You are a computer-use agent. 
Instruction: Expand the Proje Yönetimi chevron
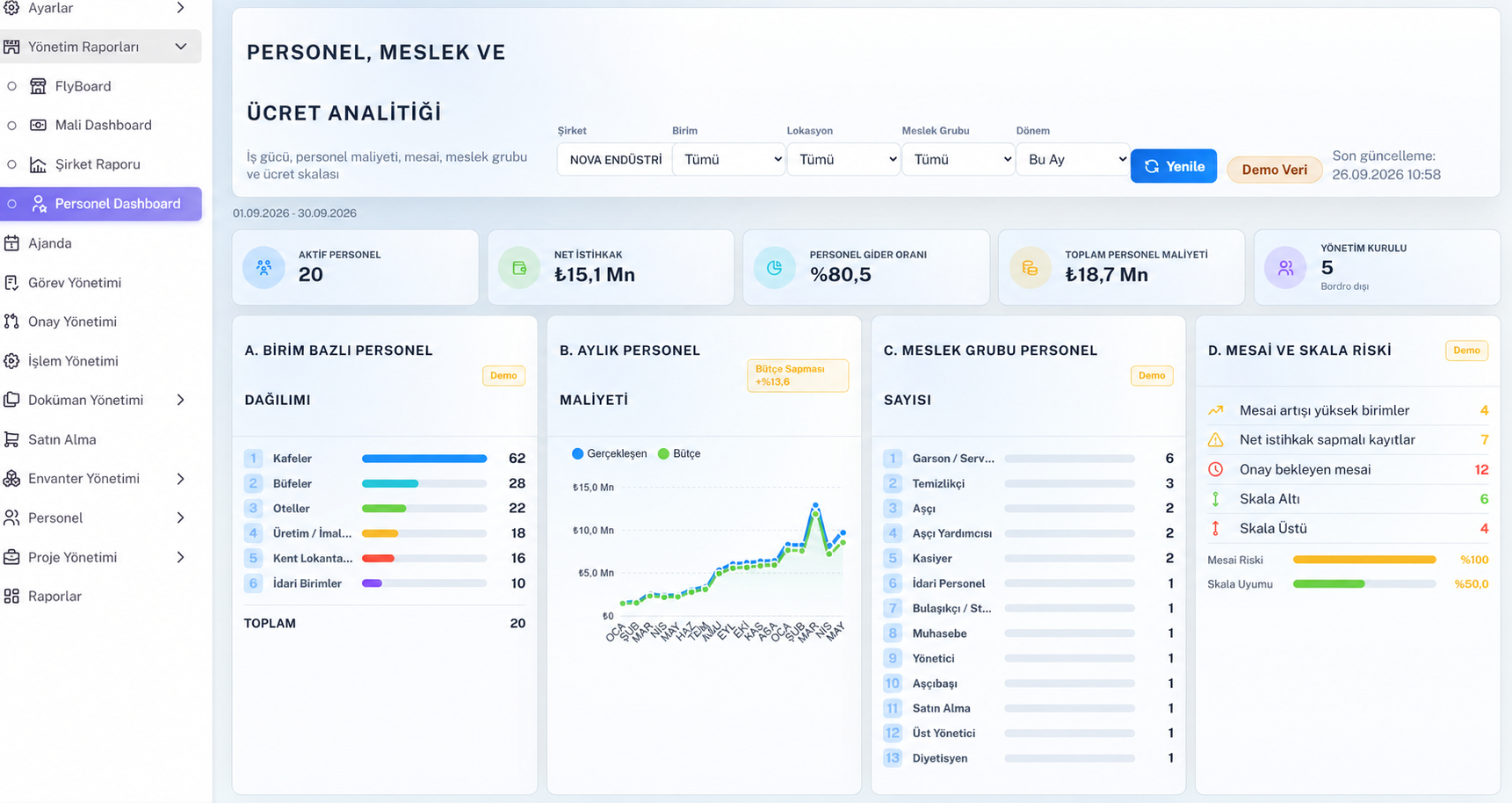click(x=180, y=557)
